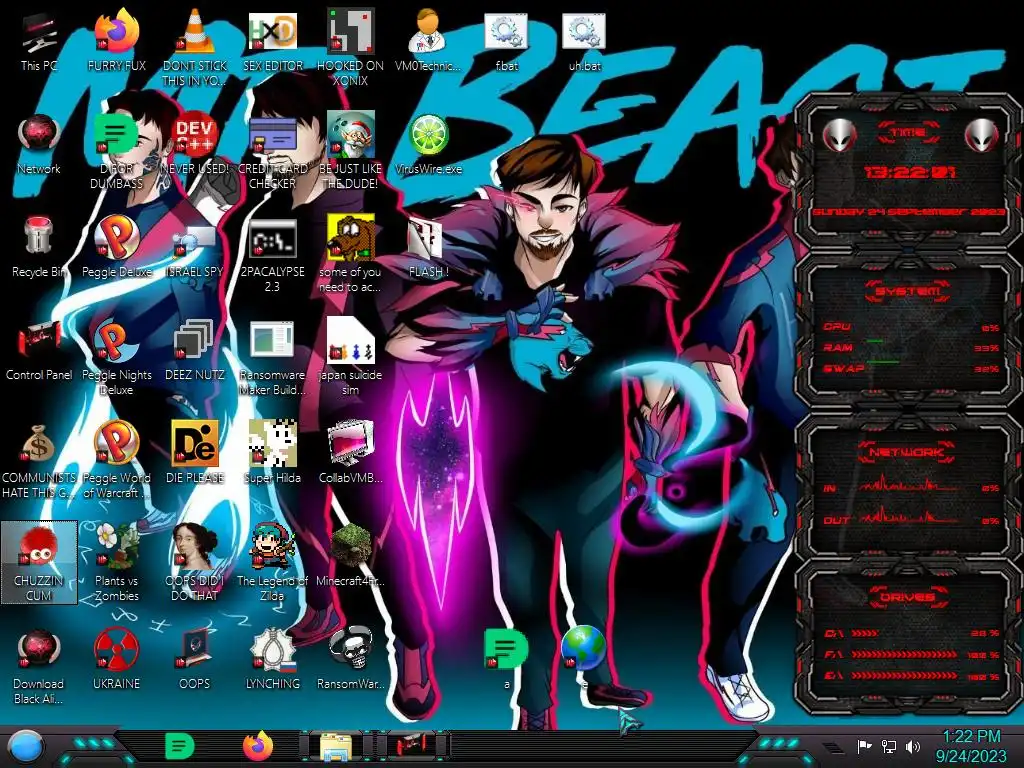Select the RansomWar skull icon
This screenshot has width=1024, height=768.
tap(350, 649)
